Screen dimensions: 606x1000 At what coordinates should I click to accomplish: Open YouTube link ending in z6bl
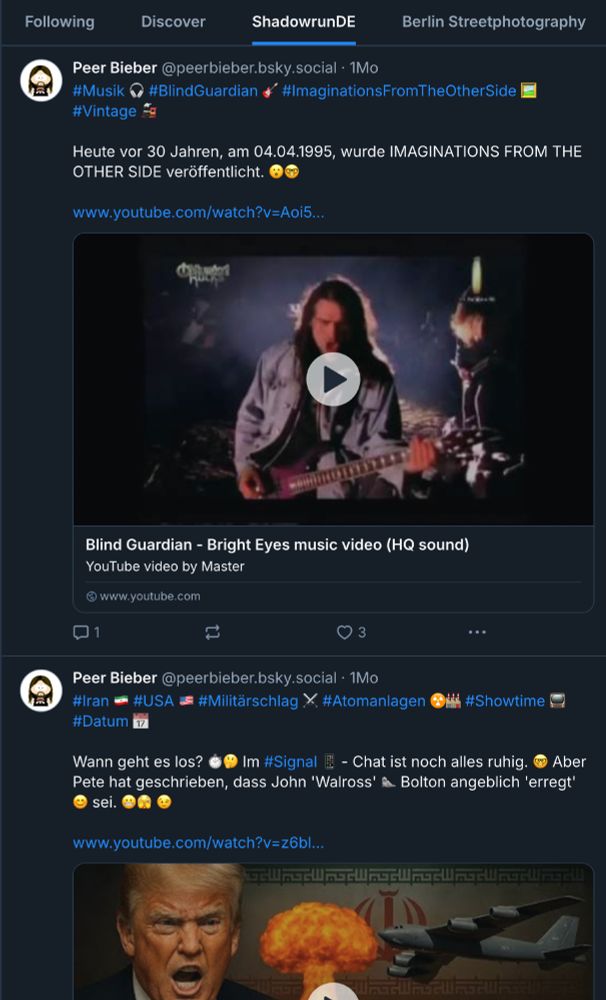198,843
